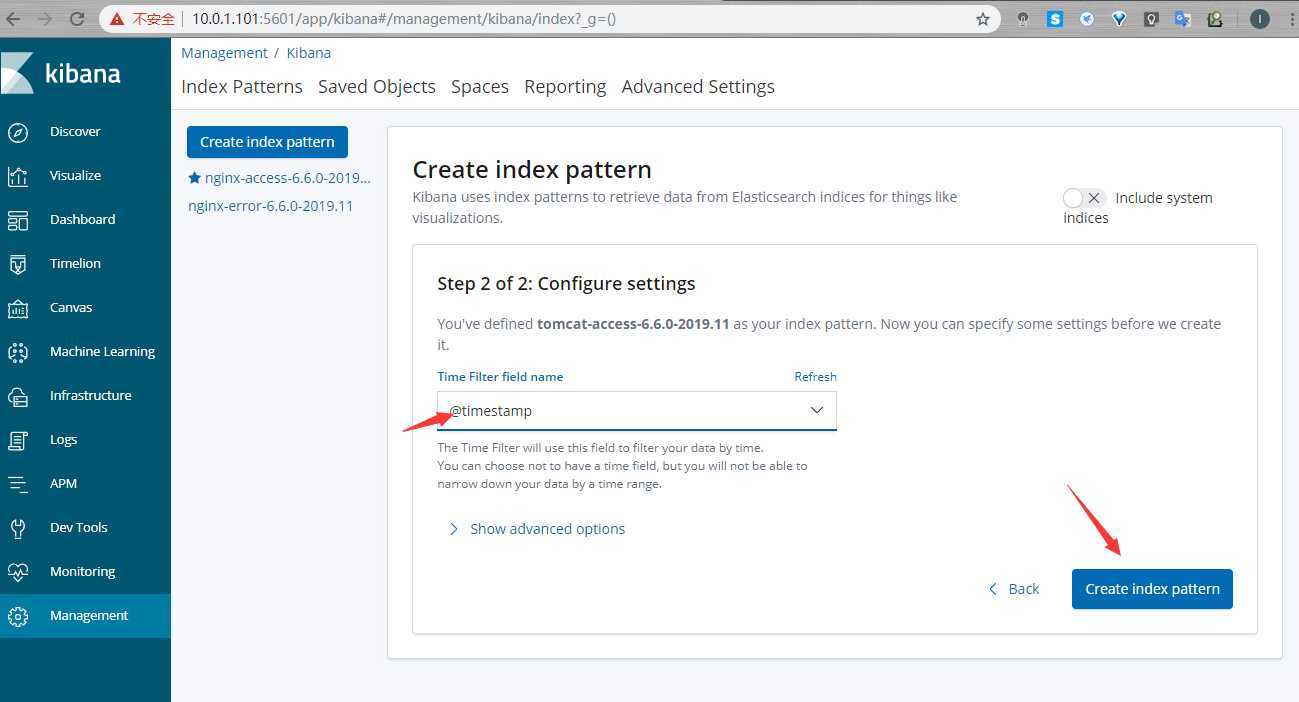1299x702 pixels.
Task: Click the Create index pattern heading
Action: coord(532,170)
